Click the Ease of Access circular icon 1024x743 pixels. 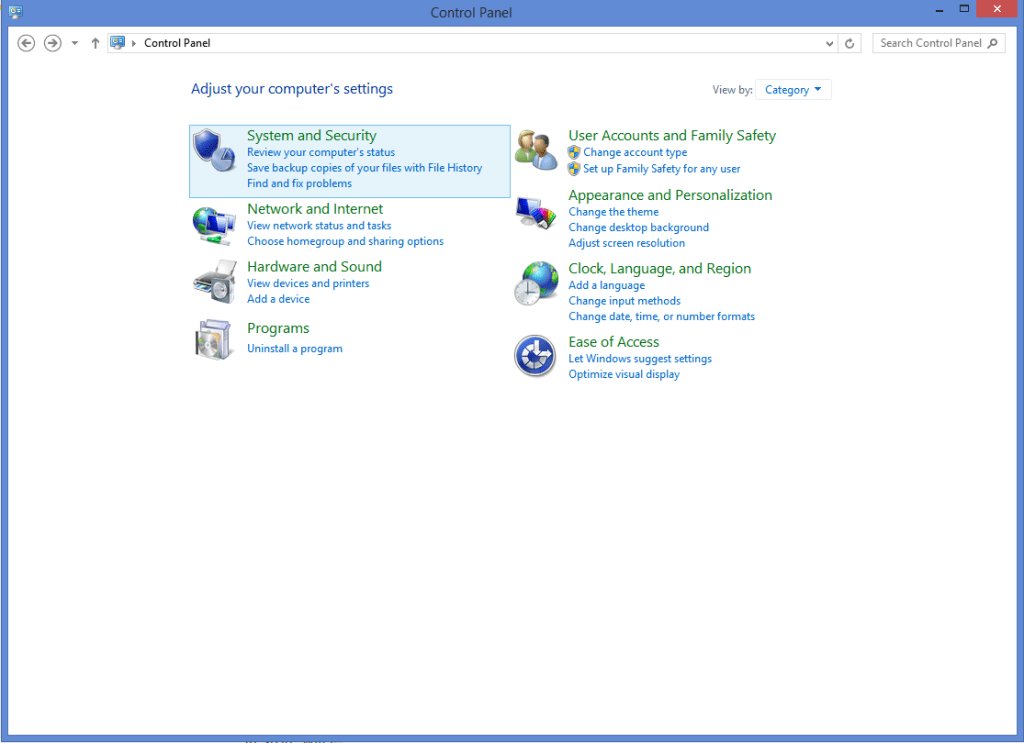coord(535,356)
